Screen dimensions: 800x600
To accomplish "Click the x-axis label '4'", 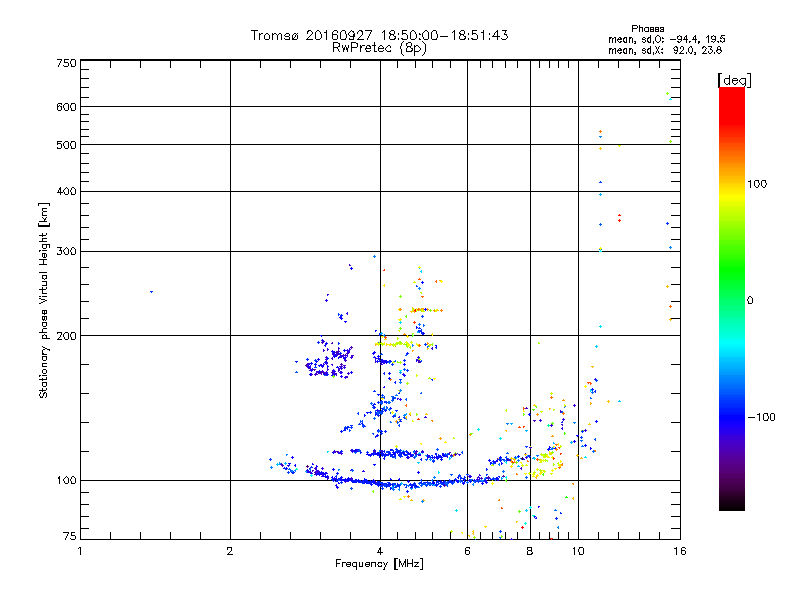I will [380, 551].
